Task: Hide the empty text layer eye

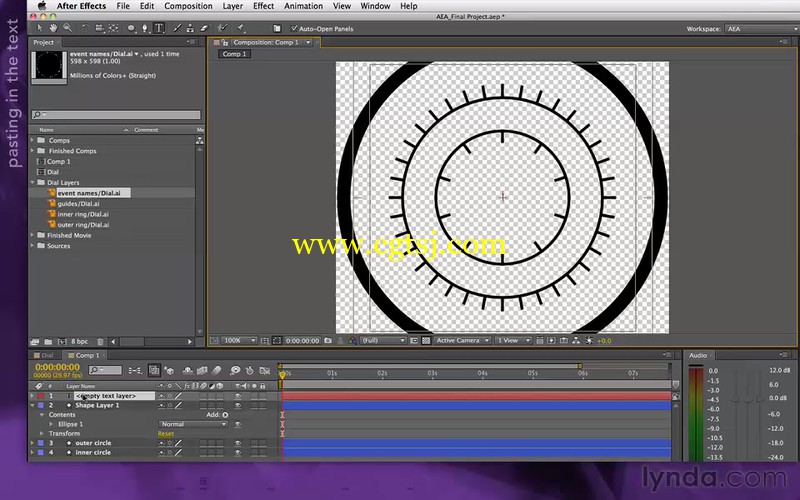Action: click(238, 396)
